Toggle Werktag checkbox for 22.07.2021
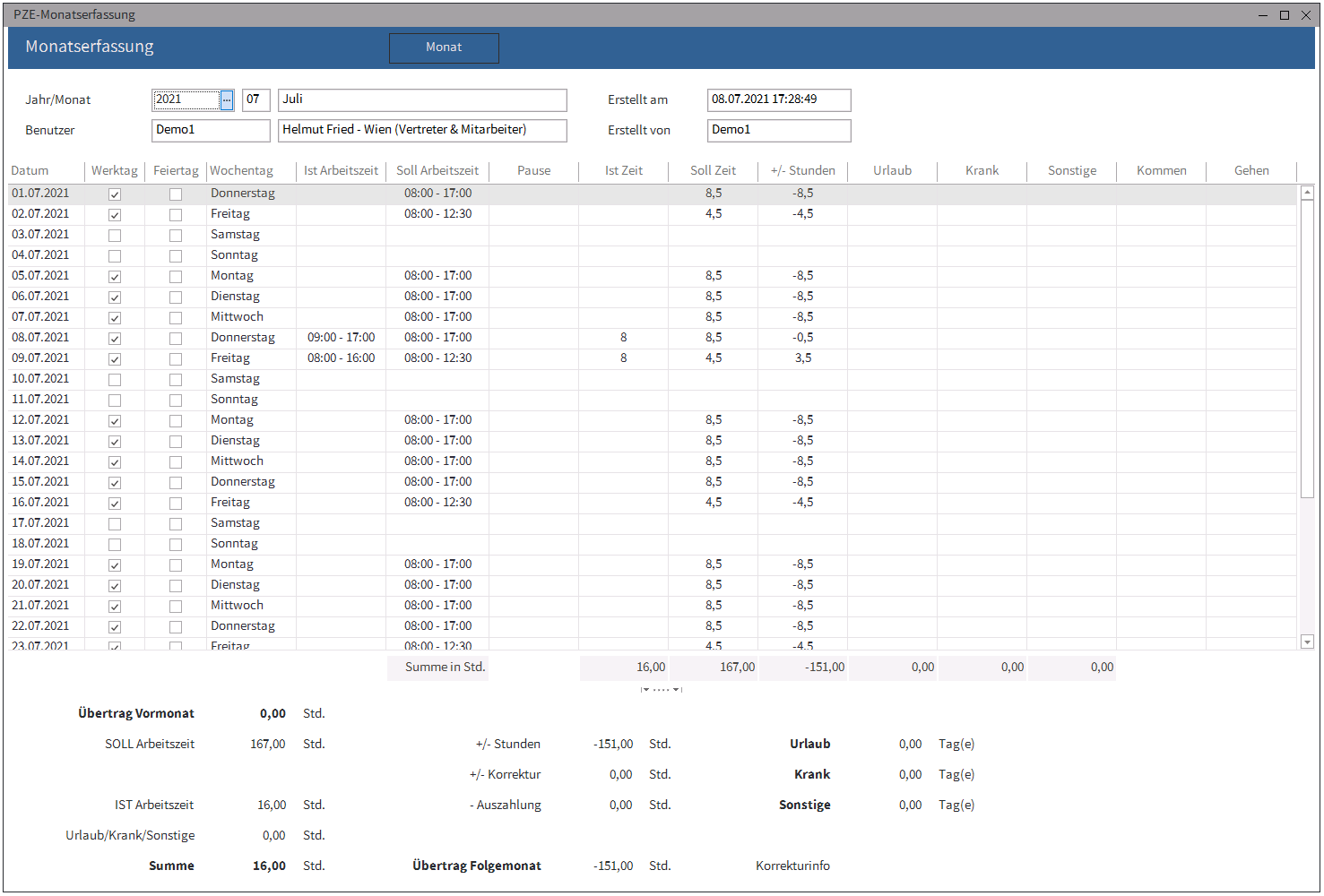This screenshot has width=1324, height=896. coord(115,627)
